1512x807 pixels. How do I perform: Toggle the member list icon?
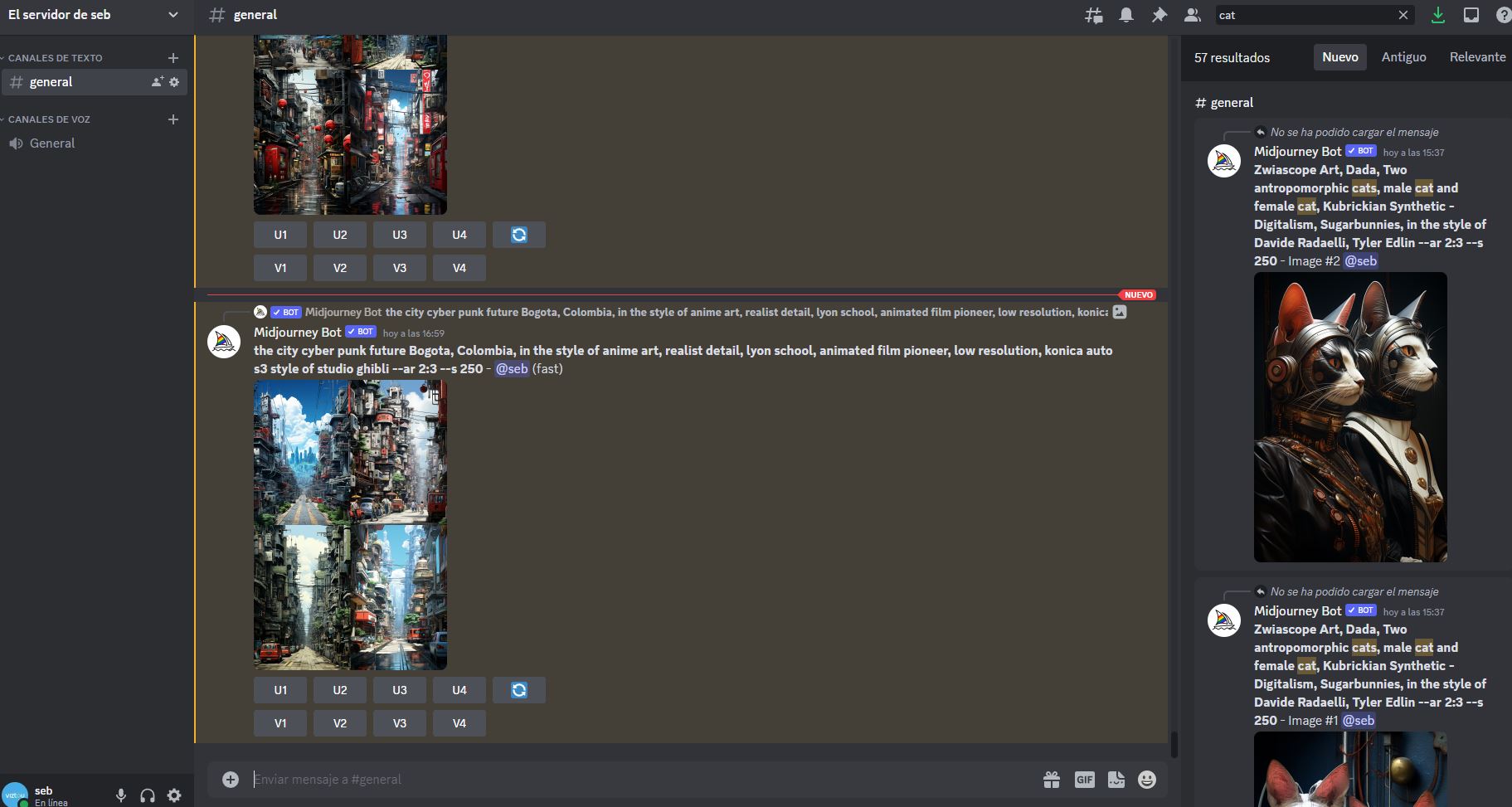tap(1192, 15)
